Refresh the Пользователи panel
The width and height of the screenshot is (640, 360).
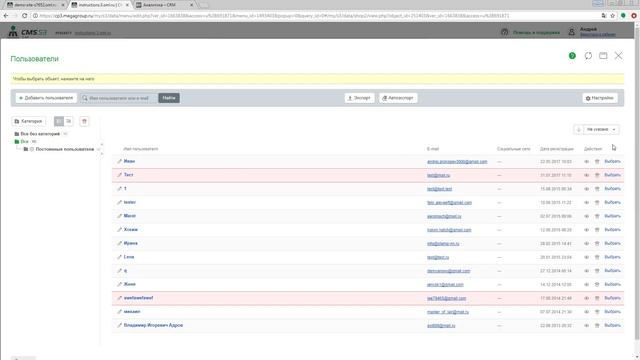pyautogui.click(x=588, y=56)
